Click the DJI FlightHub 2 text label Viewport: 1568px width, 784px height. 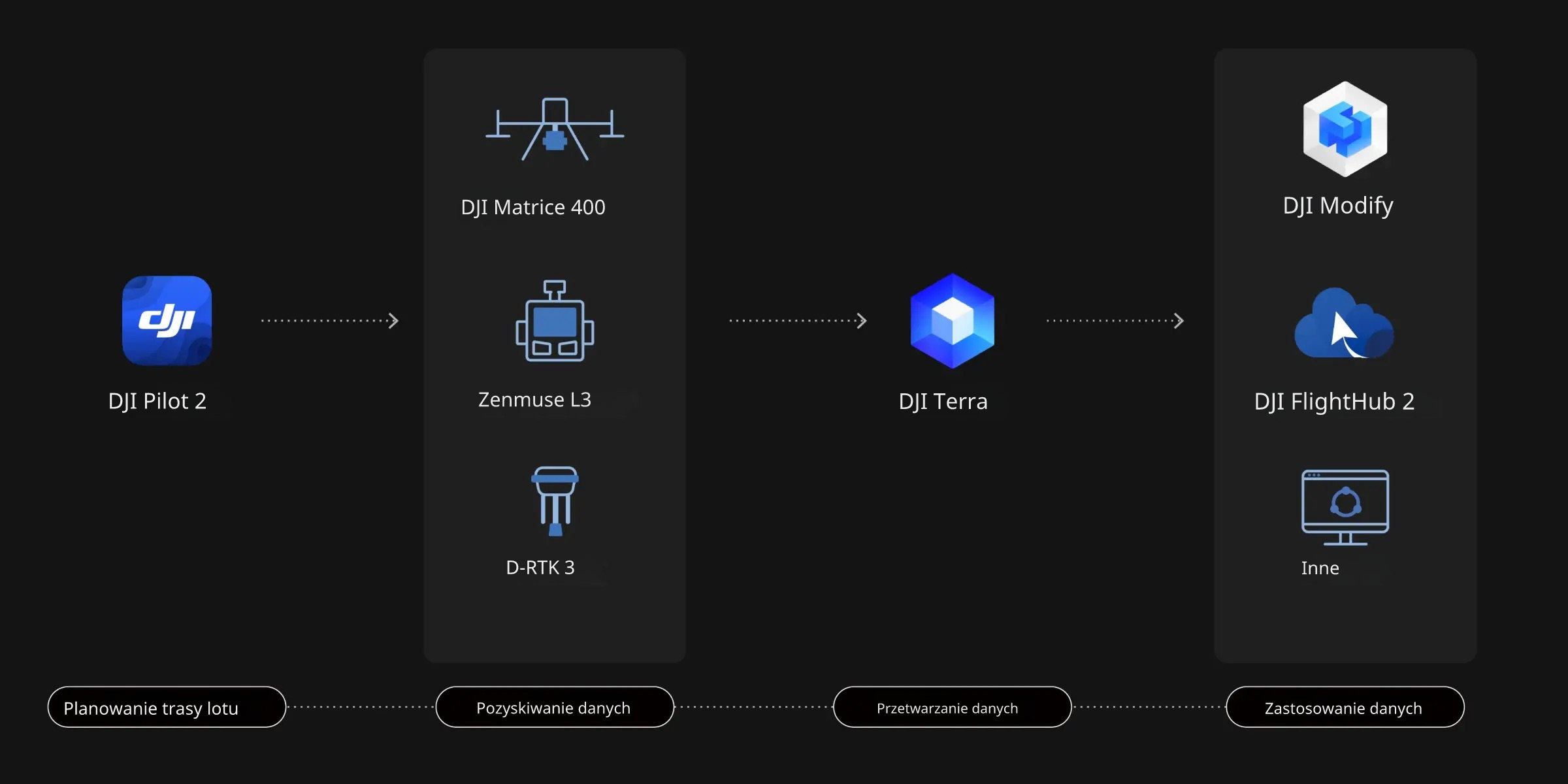point(1334,401)
